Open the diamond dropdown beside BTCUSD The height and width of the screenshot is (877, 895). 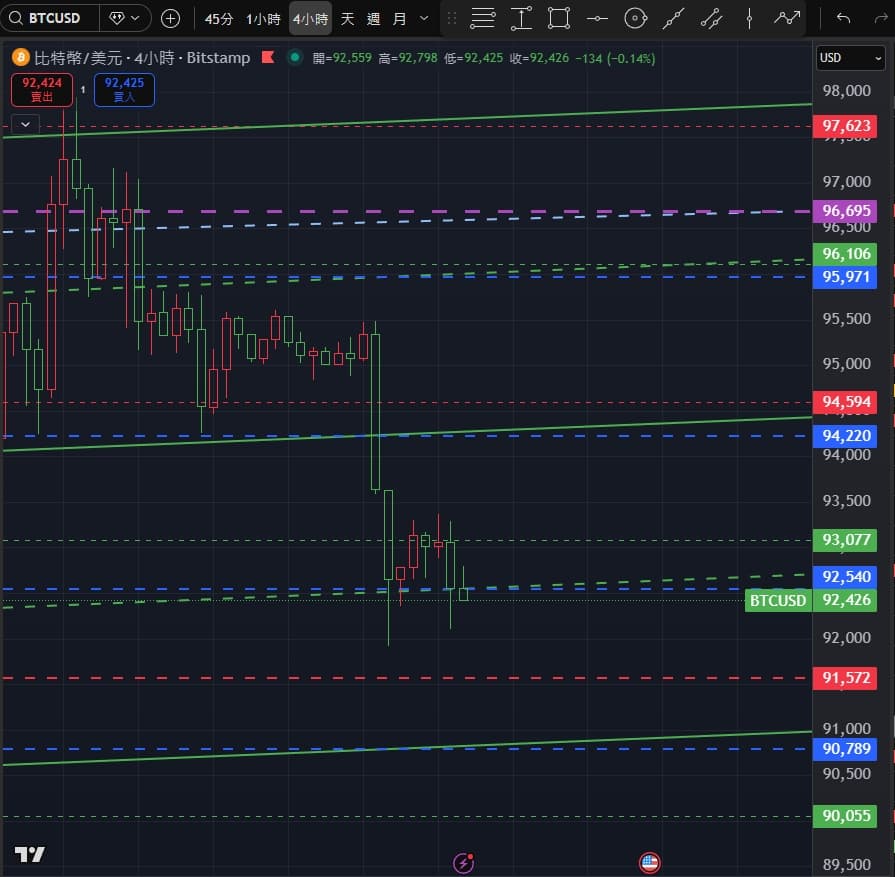125,18
